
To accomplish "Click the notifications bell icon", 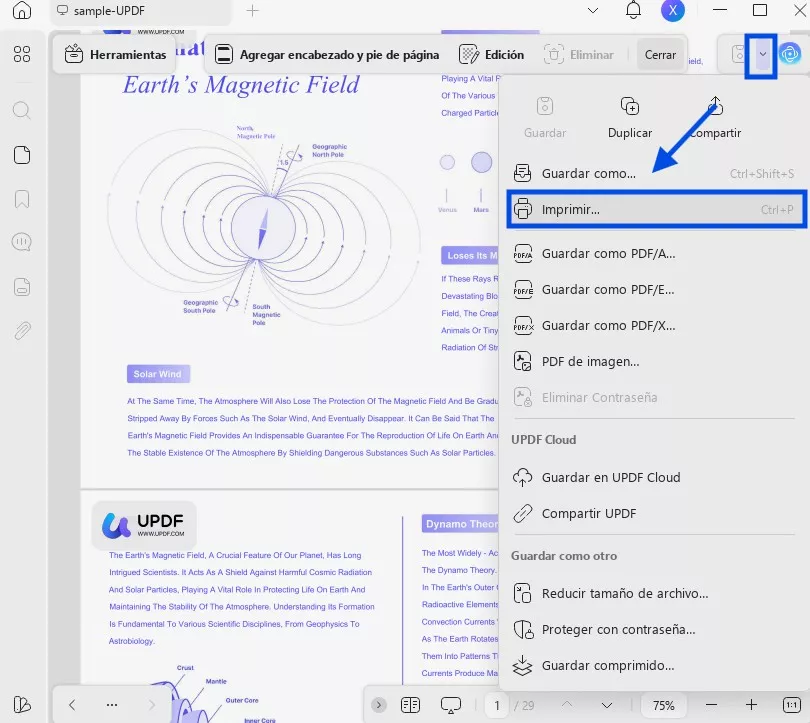I will point(633,10).
